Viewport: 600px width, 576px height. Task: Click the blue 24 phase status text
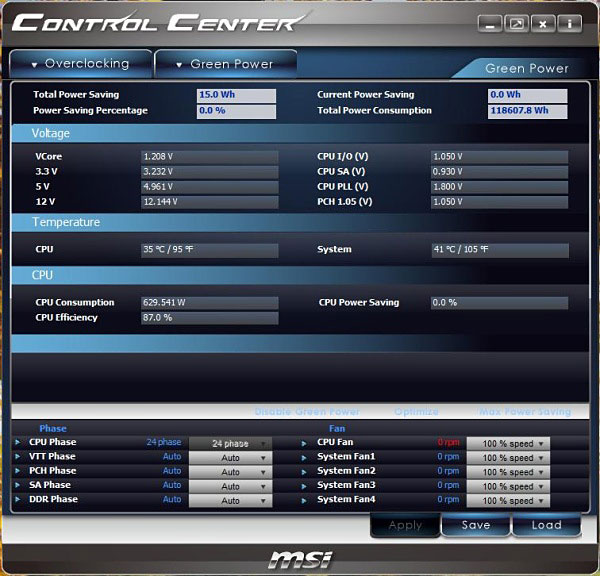click(164, 442)
